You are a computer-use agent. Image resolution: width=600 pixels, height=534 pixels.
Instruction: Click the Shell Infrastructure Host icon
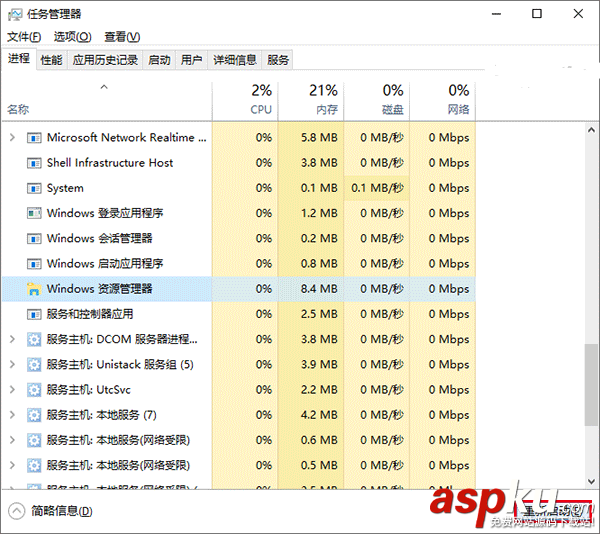pyautogui.click(x=34, y=163)
